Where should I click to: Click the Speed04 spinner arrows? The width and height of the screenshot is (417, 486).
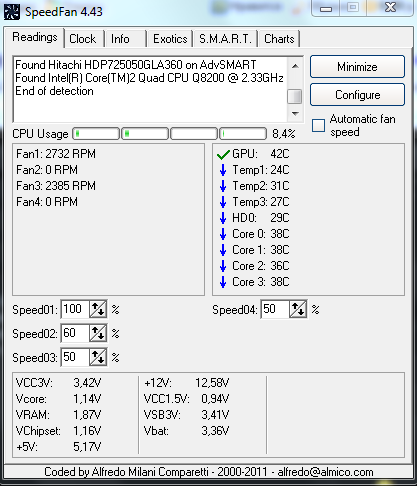pyautogui.click(x=298, y=309)
